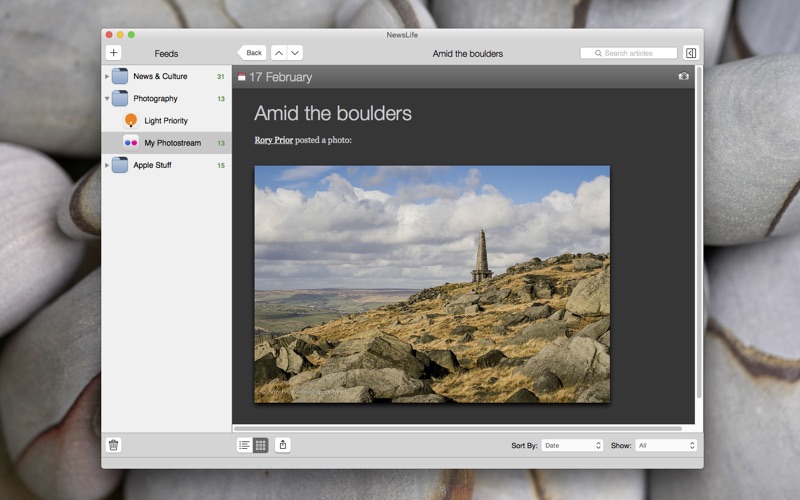The height and width of the screenshot is (500, 800).
Task: Go to previous article with up arrow
Action: [x=279, y=53]
